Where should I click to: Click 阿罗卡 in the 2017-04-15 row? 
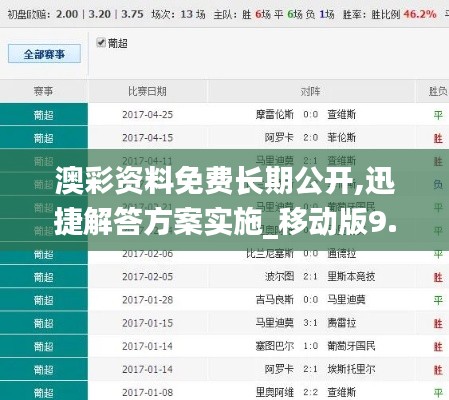[x=279, y=138]
